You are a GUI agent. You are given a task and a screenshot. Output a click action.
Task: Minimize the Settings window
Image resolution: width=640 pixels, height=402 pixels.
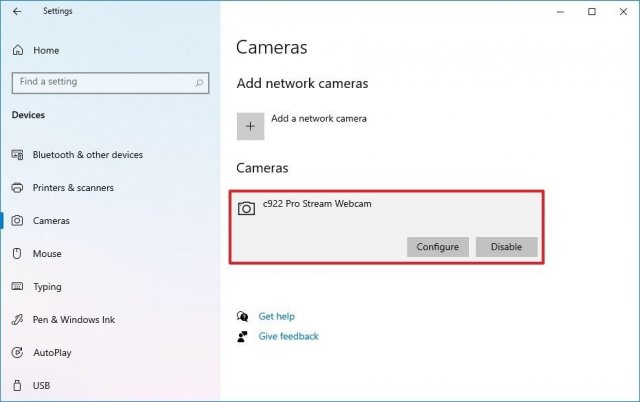[560, 12]
